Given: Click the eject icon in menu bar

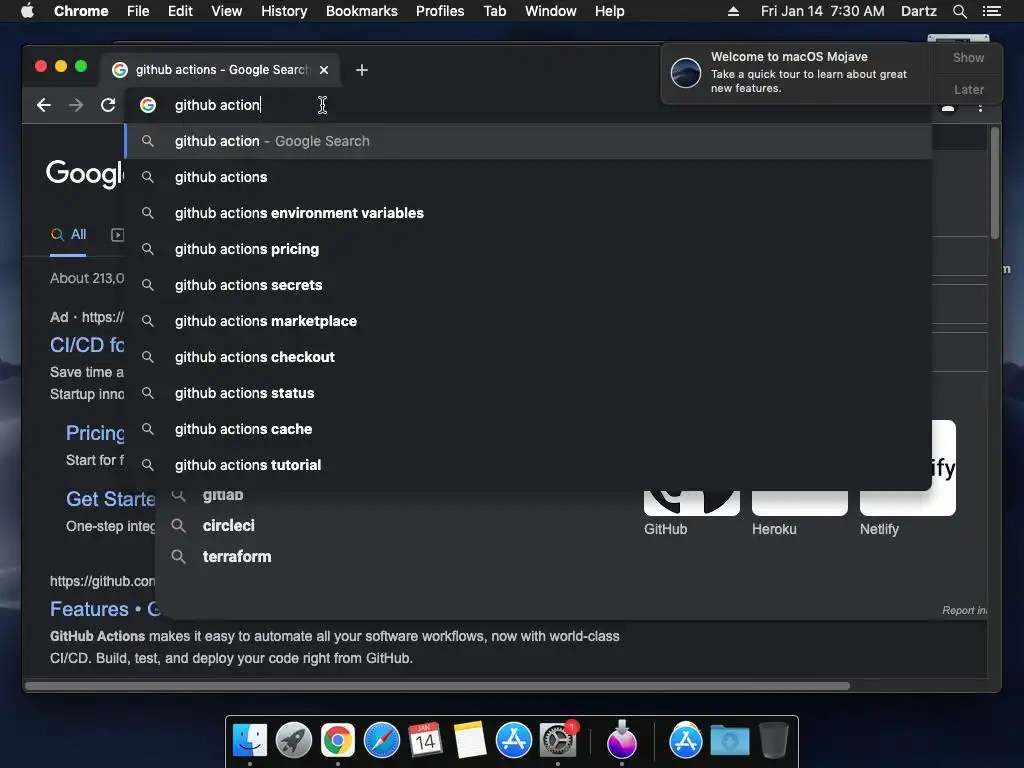Looking at the screenshot, I should (733, 11).
